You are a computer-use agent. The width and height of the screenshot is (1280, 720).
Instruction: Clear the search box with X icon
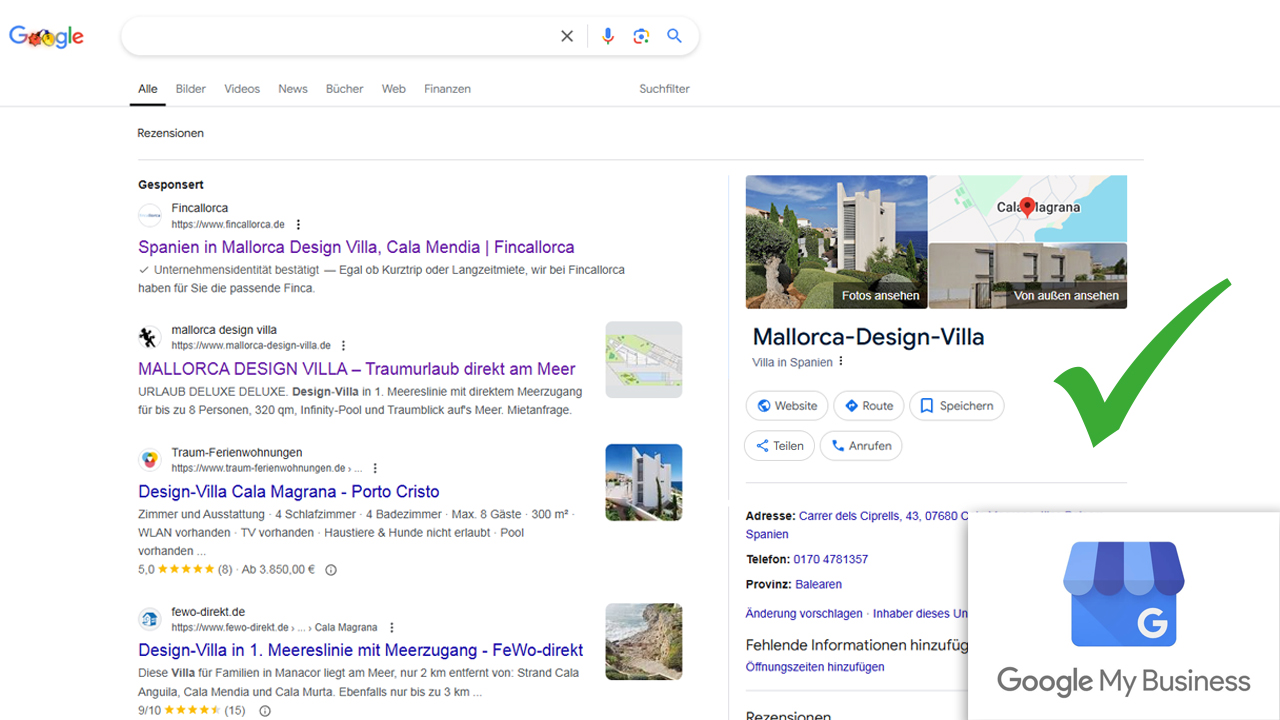(x=567, y=36)
